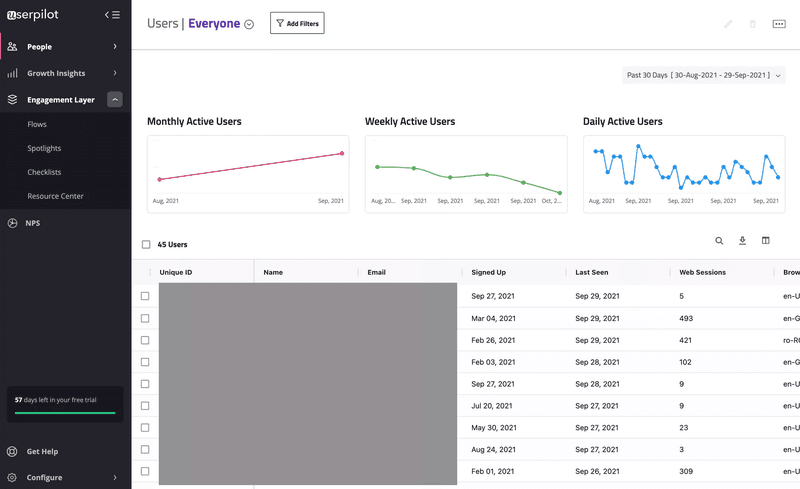Click the free trial progress bar
This screenshot has height=489, width=800.
[x=65, y=412]
